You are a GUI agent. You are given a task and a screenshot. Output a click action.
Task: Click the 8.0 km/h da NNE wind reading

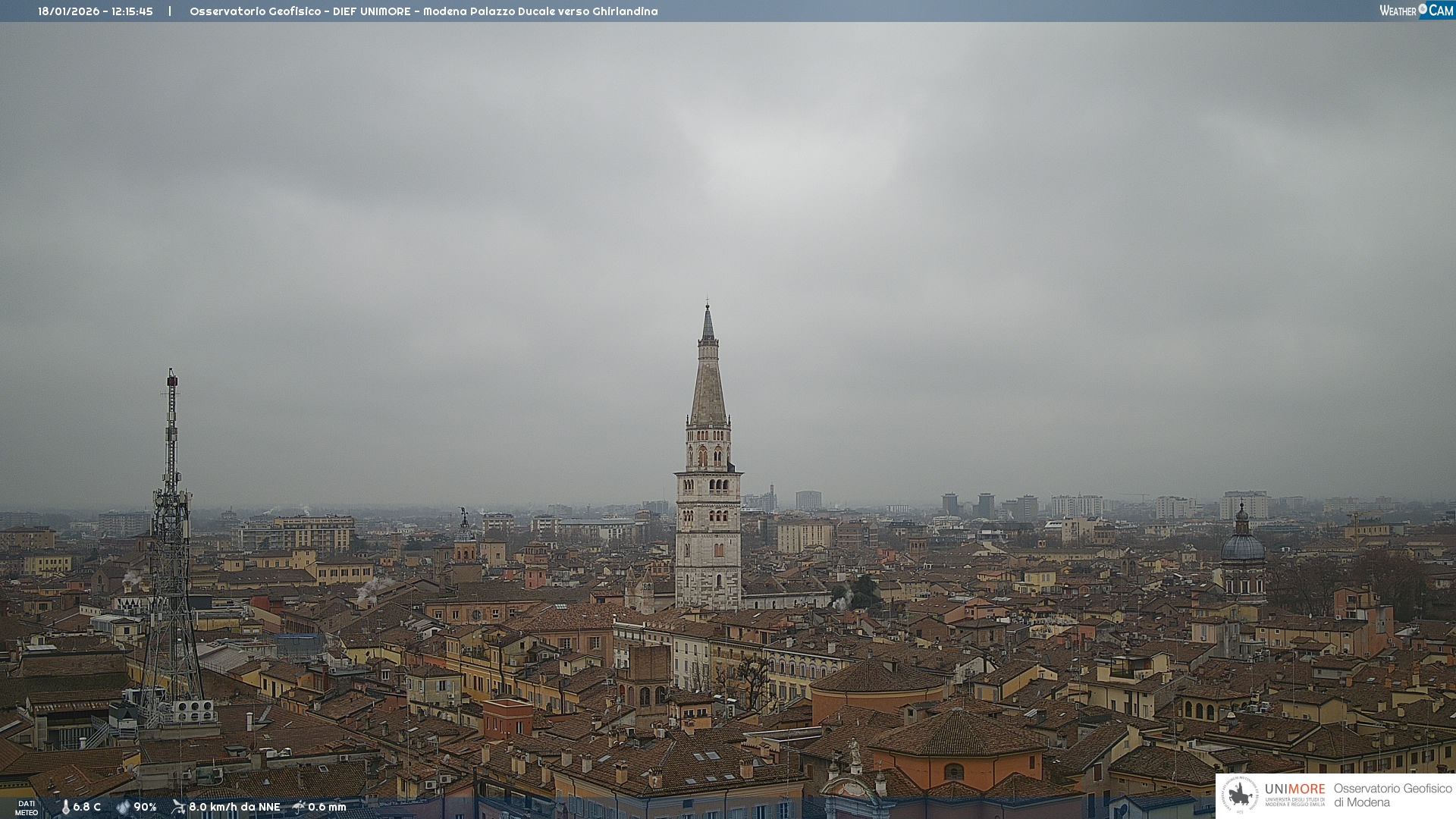(x=234, y=807)
